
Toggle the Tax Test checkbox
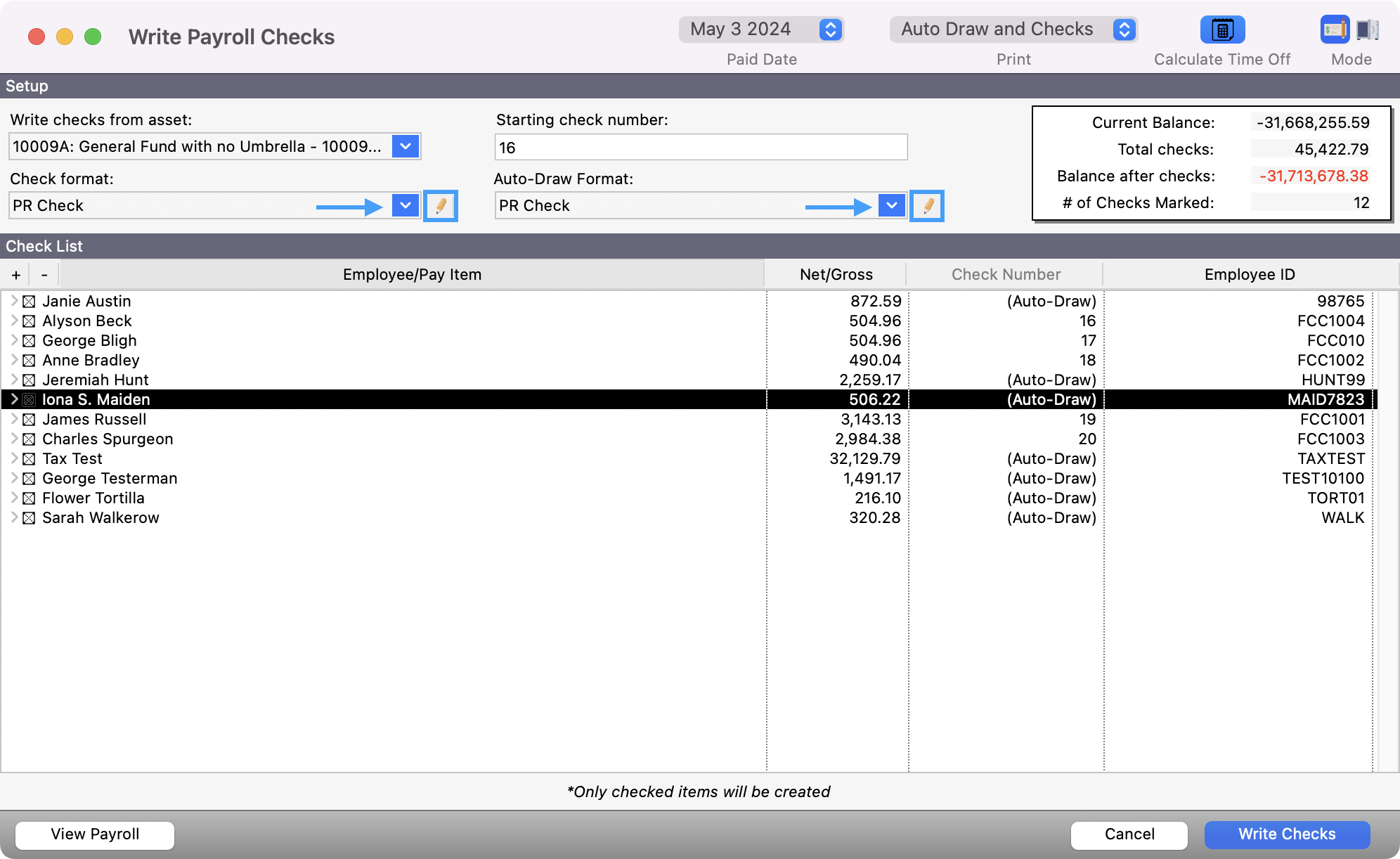click(x=29, y=459)
